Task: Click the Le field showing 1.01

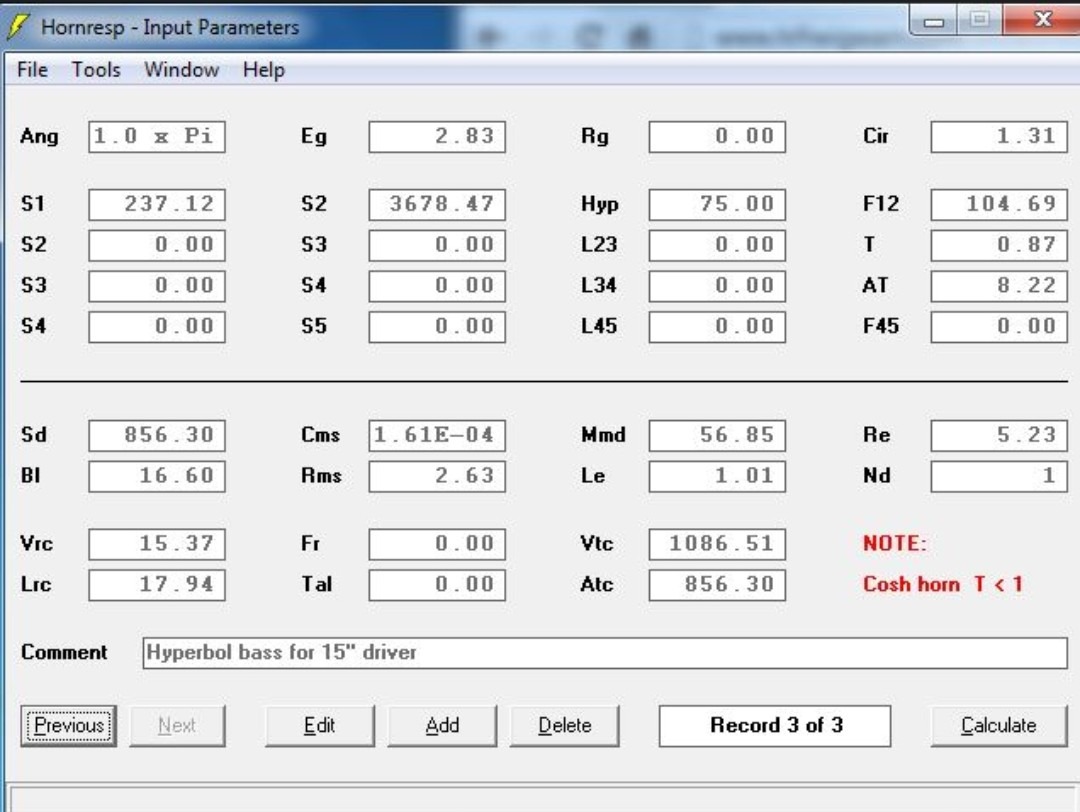Action: tap(717, 476)
